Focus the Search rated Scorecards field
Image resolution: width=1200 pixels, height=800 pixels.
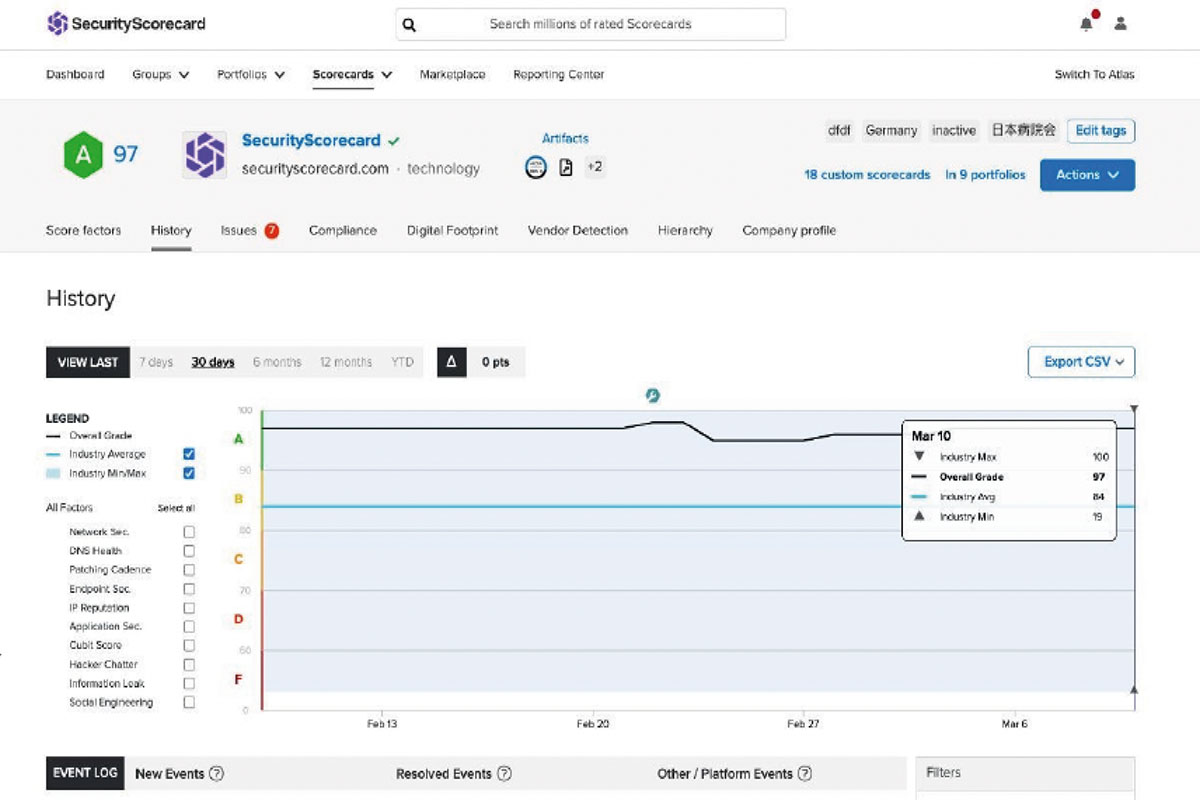click(x=590, y=24)
